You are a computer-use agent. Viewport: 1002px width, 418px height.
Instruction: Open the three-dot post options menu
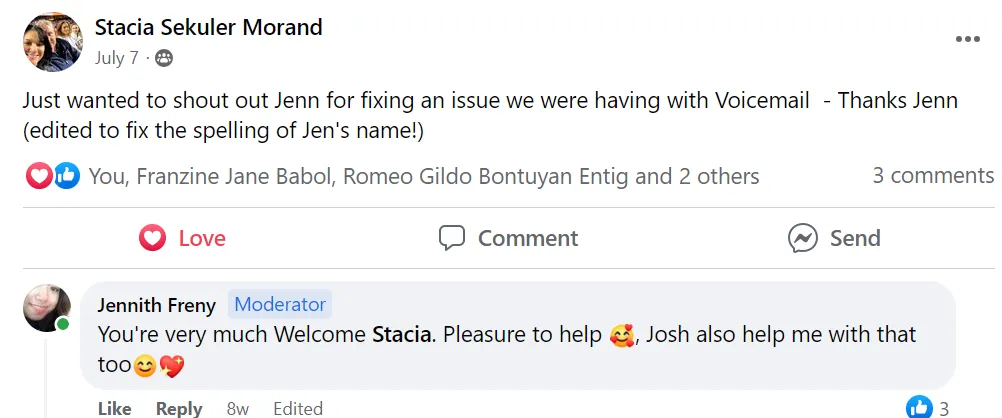point(967,40)
